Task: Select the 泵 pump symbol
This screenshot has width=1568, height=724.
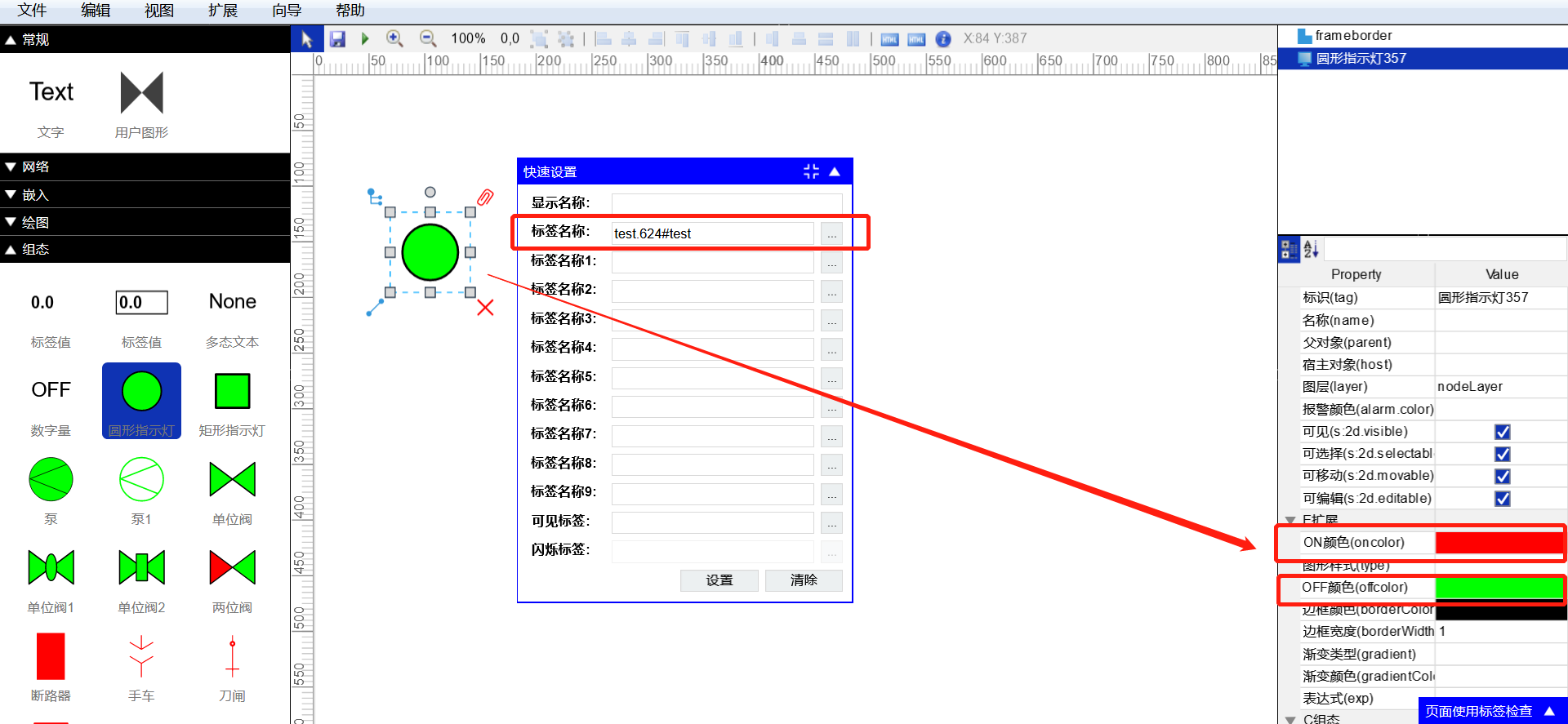Action: (51, 479)
